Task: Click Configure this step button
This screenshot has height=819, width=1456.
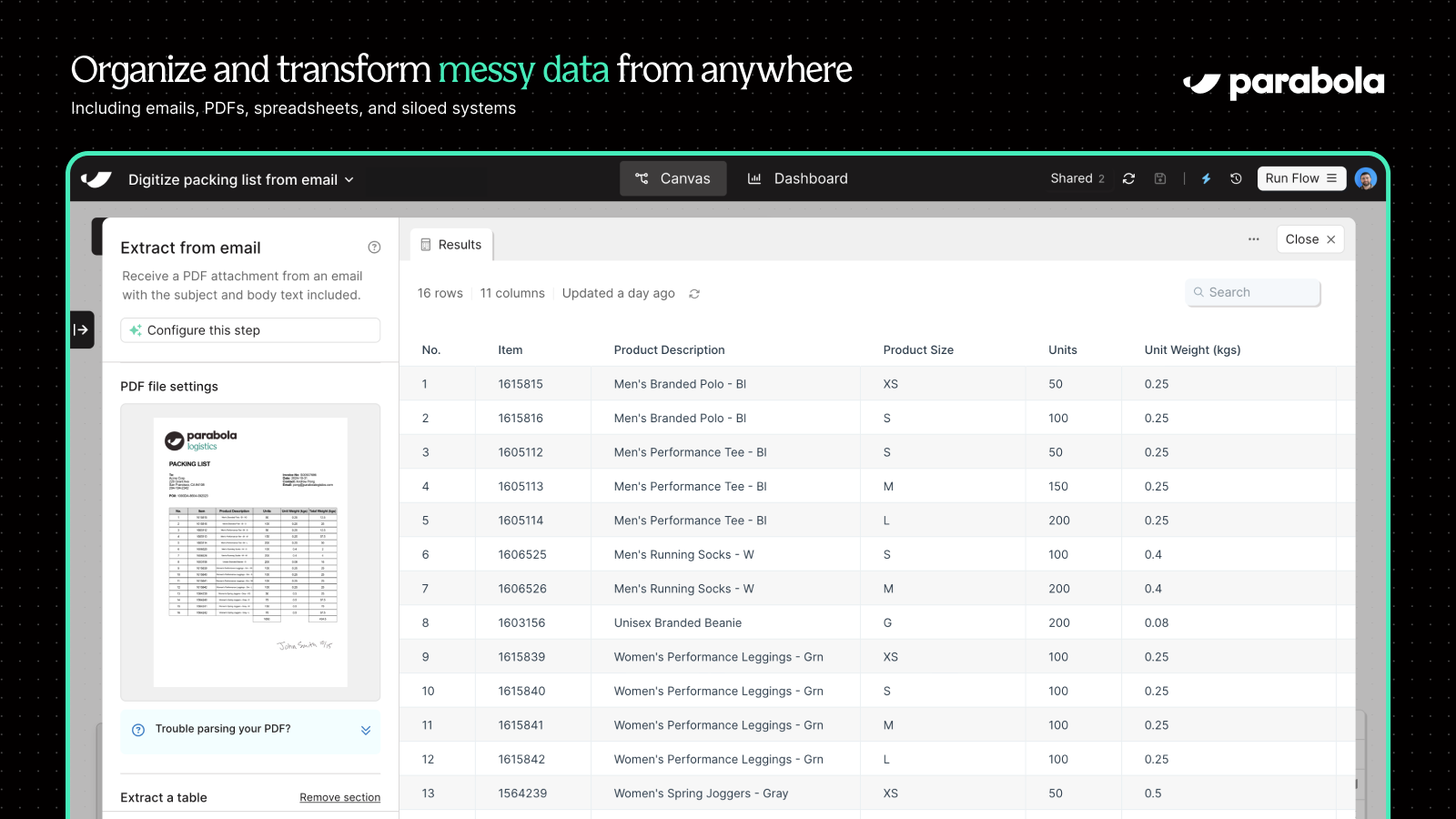Action: (x=250, y=330)
